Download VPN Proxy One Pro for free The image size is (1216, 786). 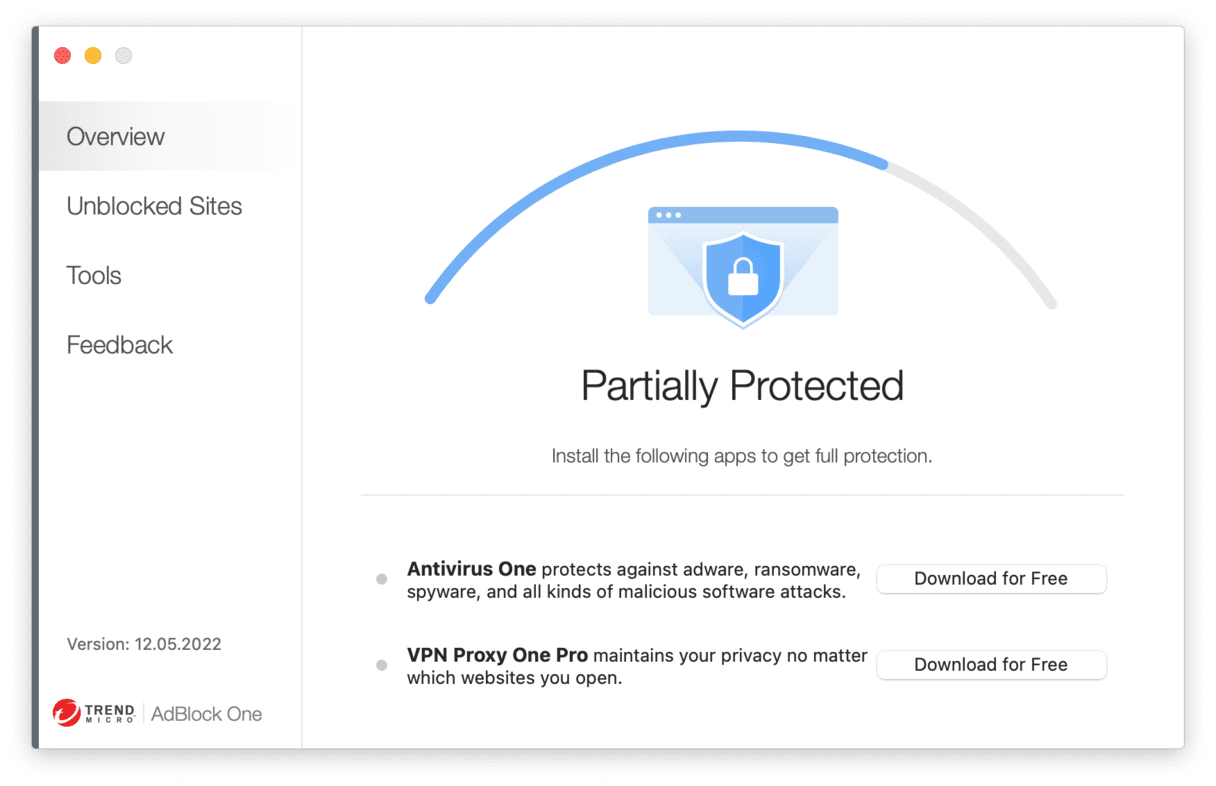pos(991,664)
